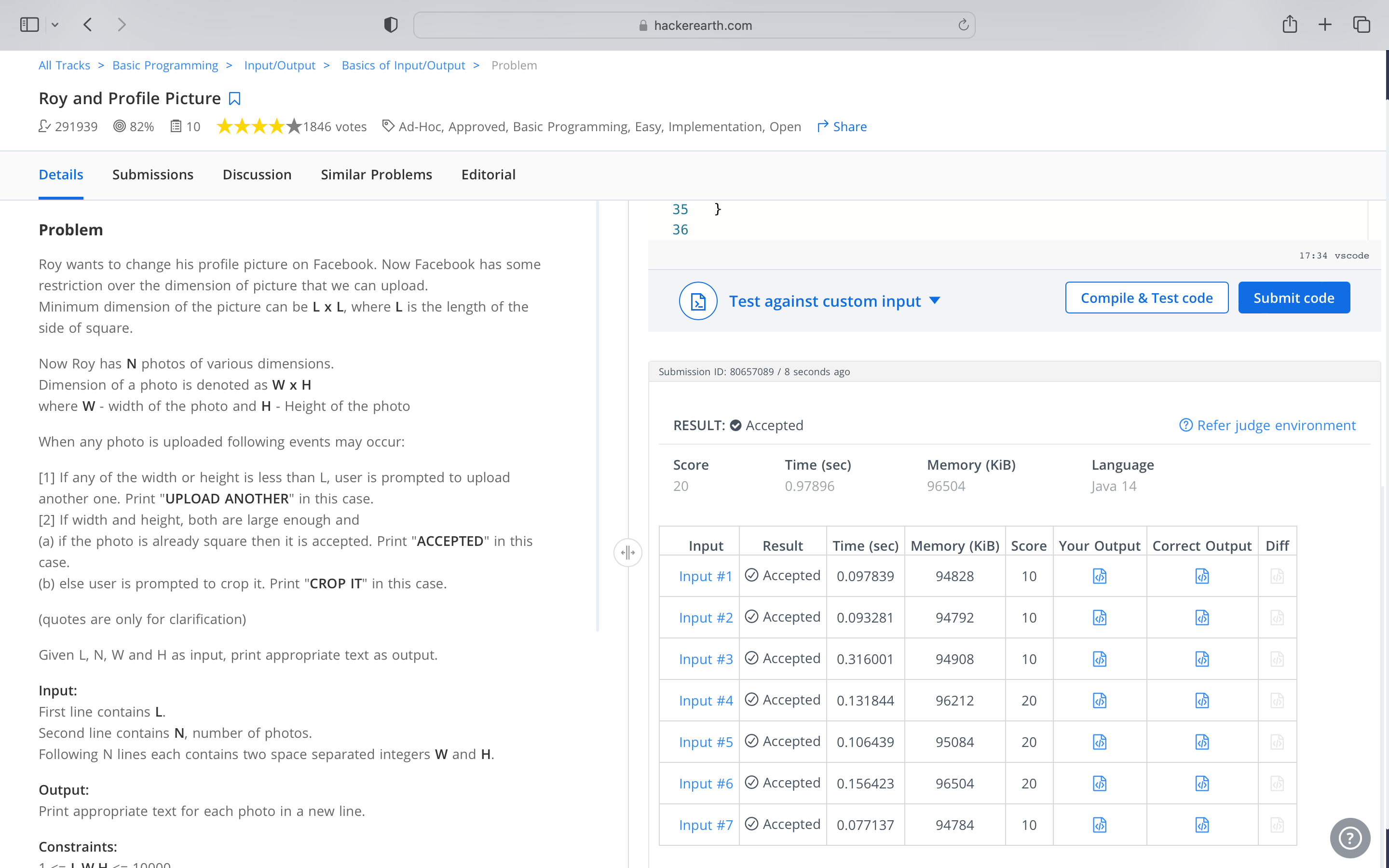
Task: Click the hackerearth.com address bar
Action: [x=694, y=25]
